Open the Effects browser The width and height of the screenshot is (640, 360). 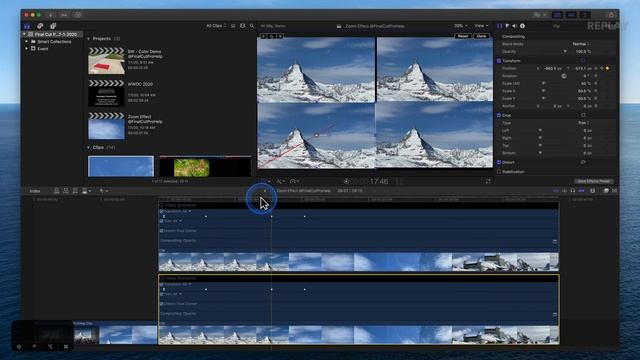[606, 191]
